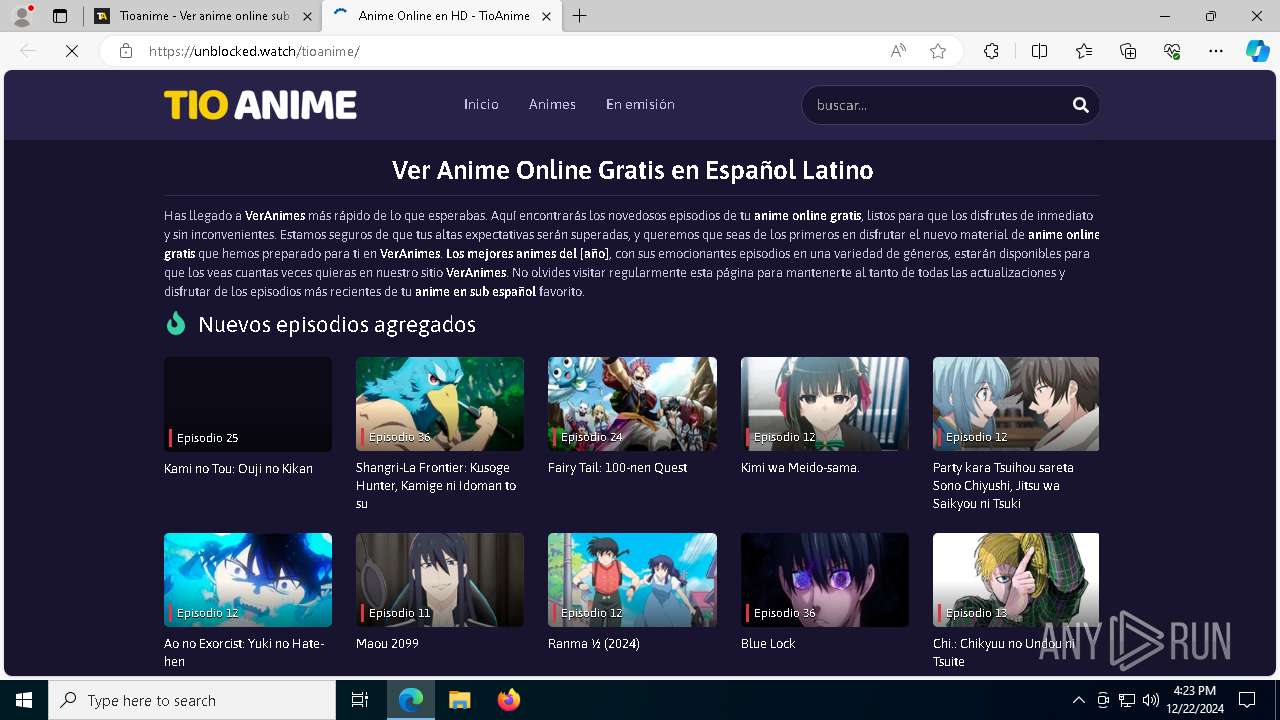Open Chi.: Chikyuu no Undou thumbnail
The width and height of the screenshot is (1280, 720).
(x=1016, y=580)
